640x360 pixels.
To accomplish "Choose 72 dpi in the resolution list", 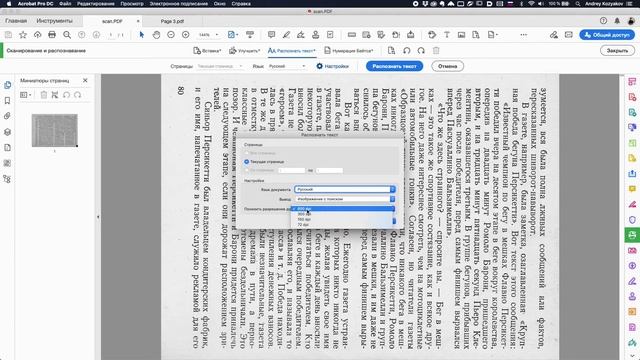I will point(343,224).
